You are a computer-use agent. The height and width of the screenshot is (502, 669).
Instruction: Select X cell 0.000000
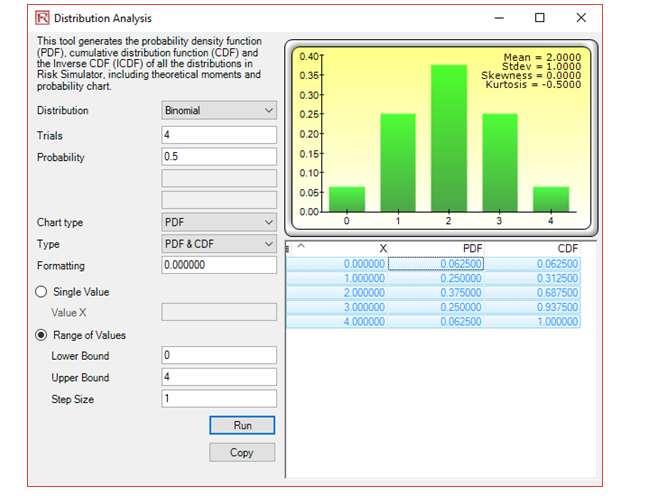pyautogui.click(x=337, y=264)
